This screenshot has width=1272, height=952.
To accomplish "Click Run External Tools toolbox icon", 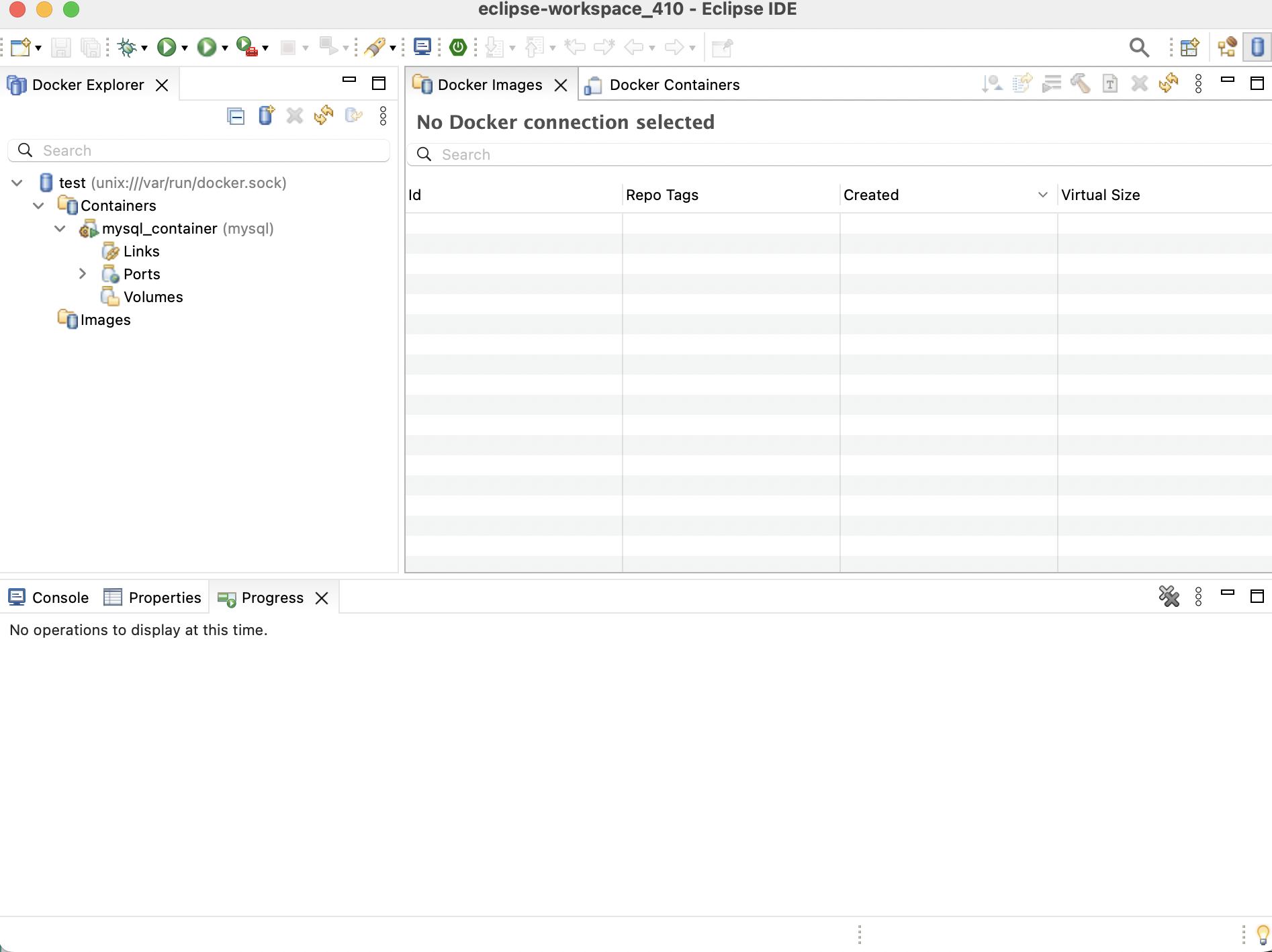I will pos(246,48).
